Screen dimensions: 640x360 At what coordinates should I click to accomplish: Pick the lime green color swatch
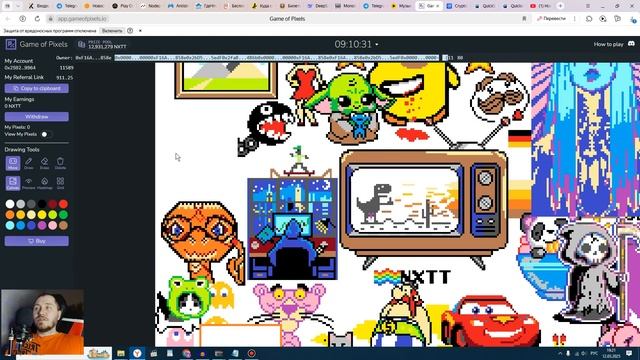53,214
